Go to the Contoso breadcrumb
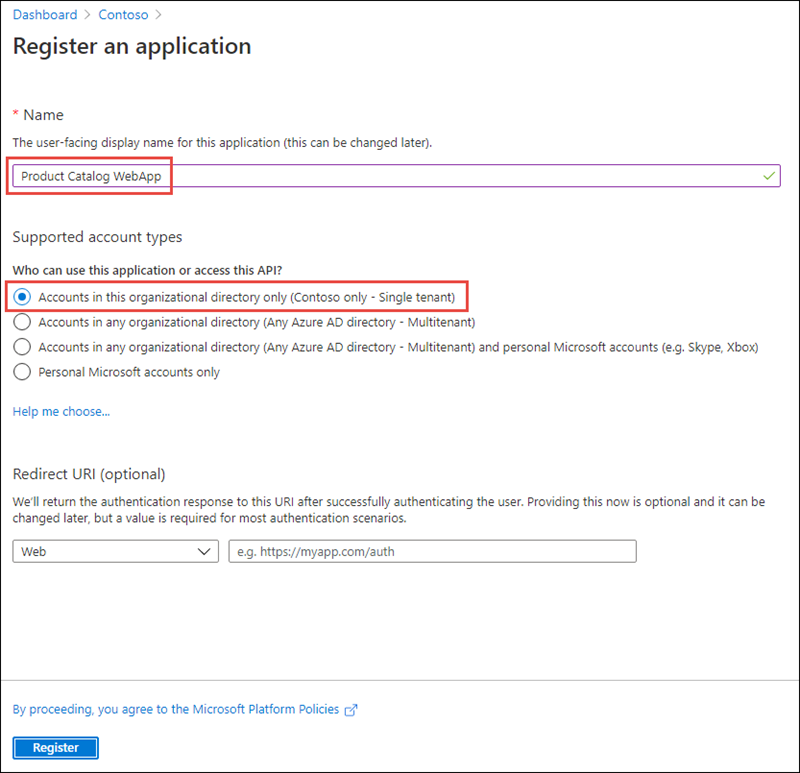This screenshot has height=773, width=800. (x=123, y=15)
